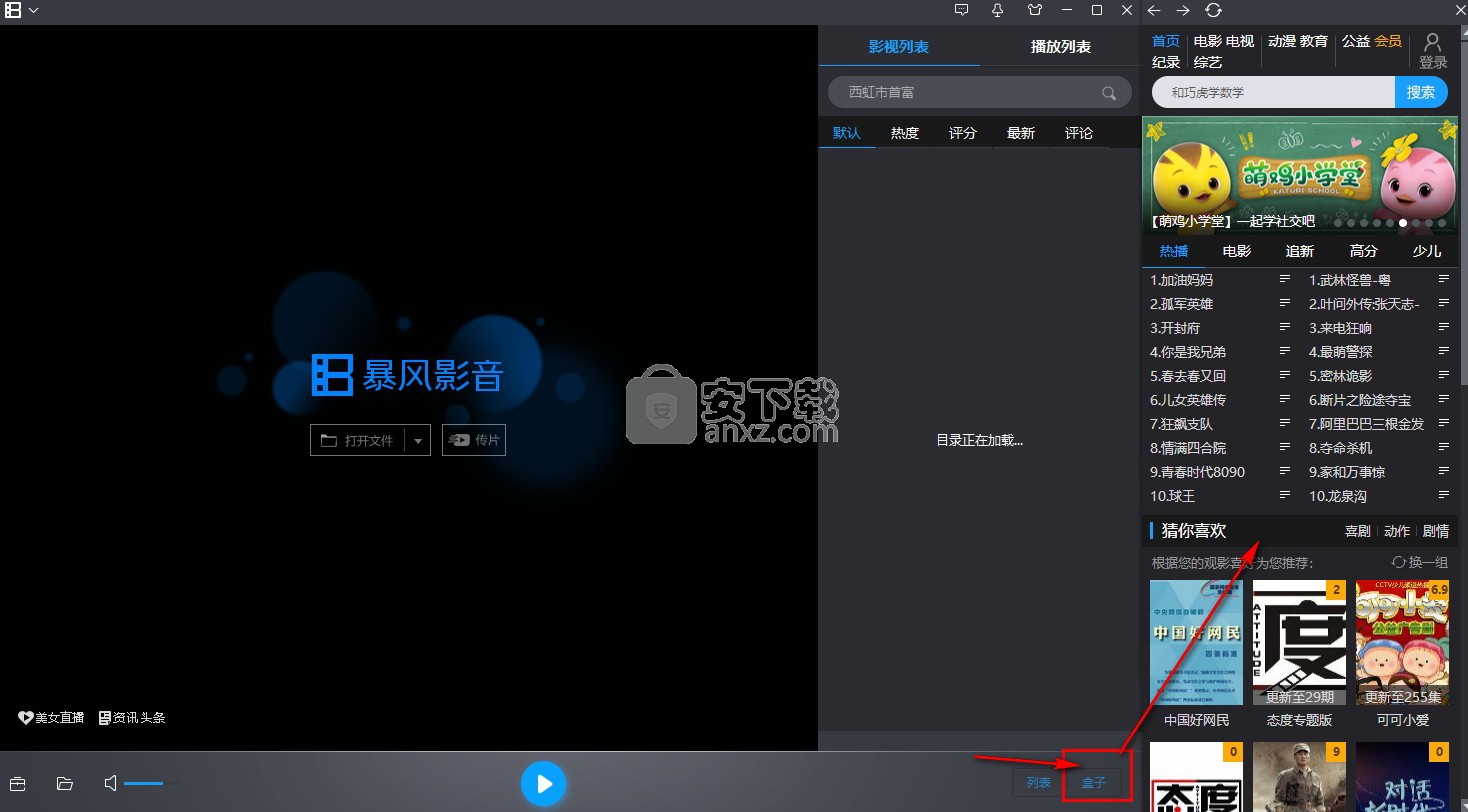Select the 评分 sort tab
The image size is (1468, 812).
[963, 133]
